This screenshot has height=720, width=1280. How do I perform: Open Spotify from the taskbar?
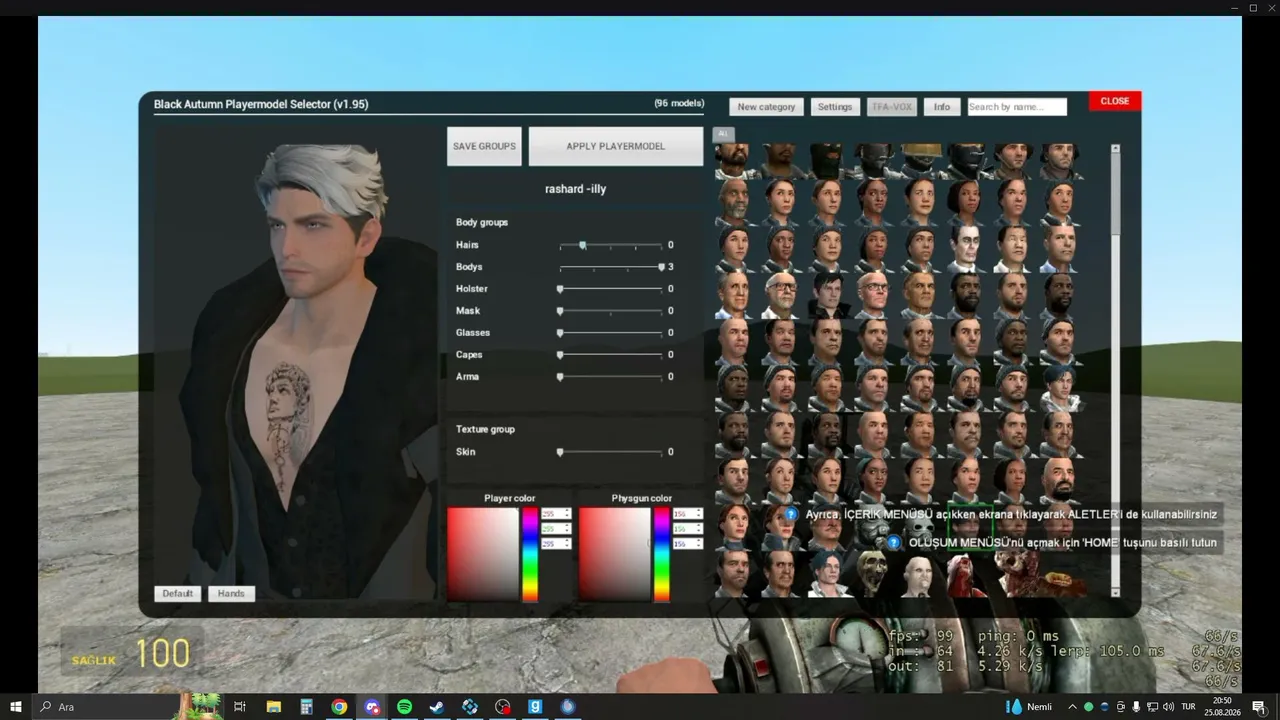tap(404, 707)
